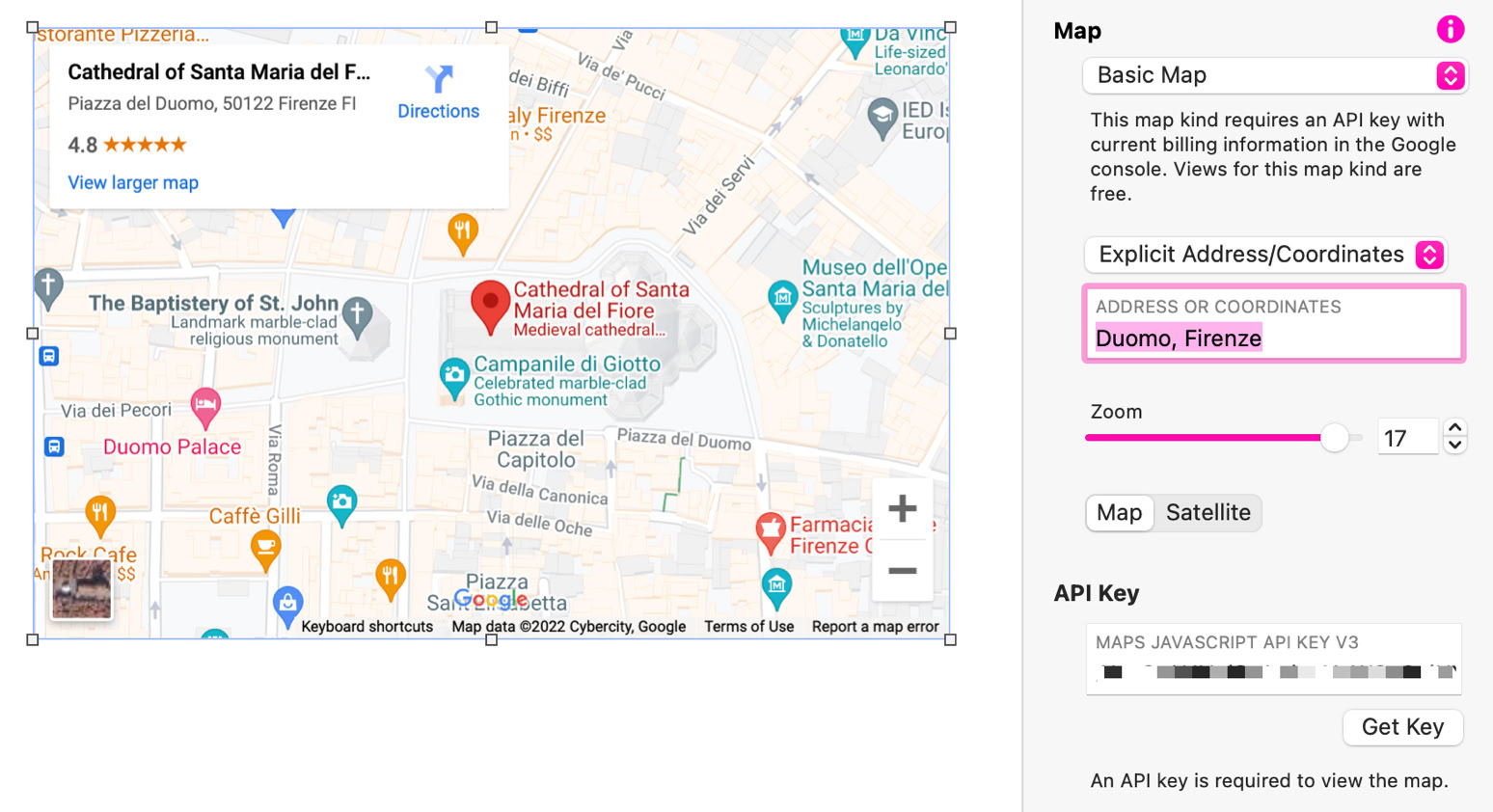Click the Get Key button
The image size is (1493, 812).
1402,727
